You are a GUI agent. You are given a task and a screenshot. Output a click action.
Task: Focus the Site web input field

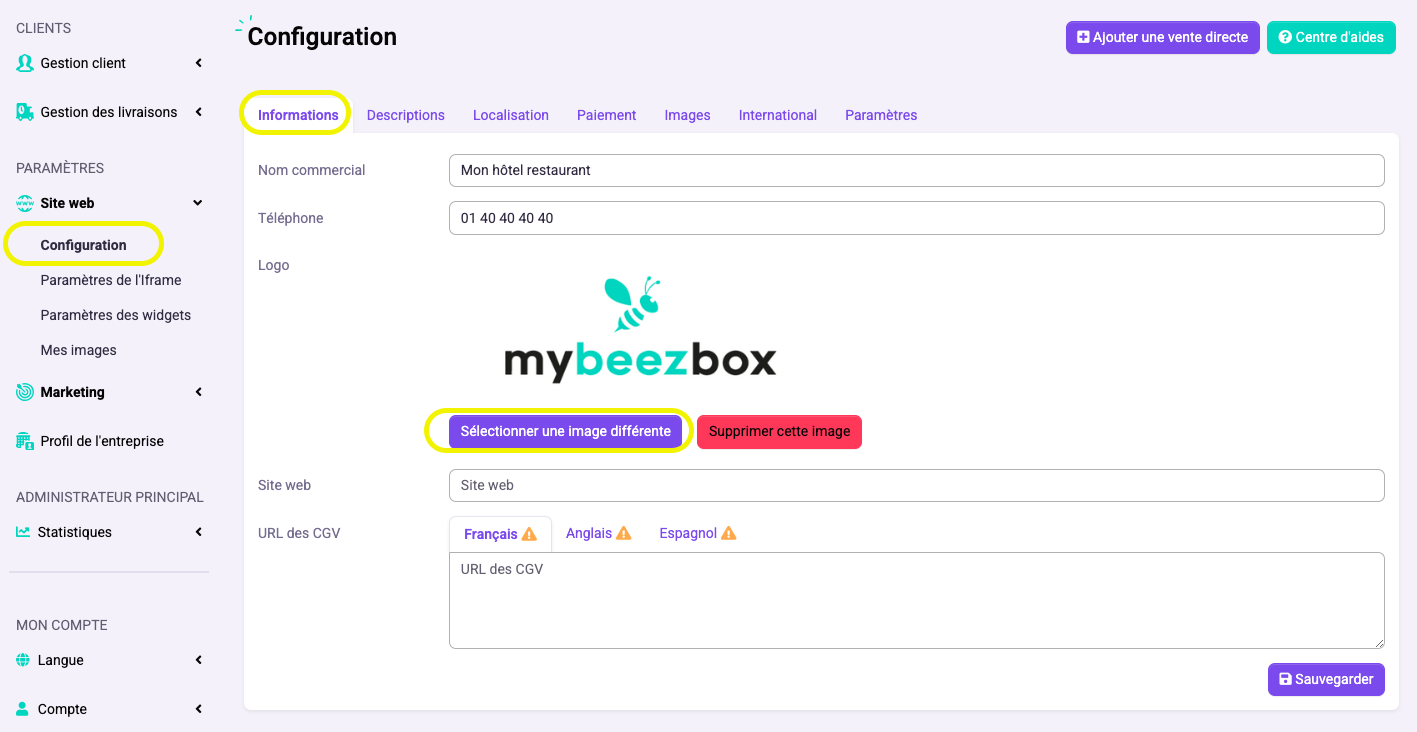tap(917, 485)
